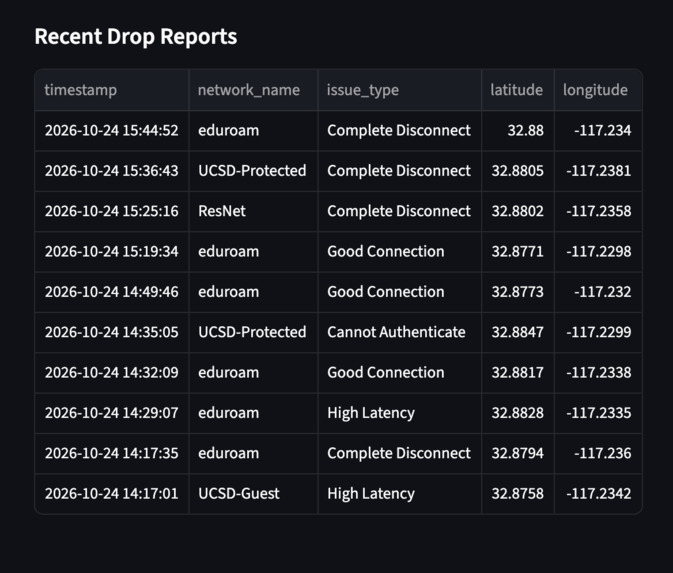Select longitude value -117.2335
The width and height of the screenshot is (673, 573).
pyautogui.click(x=598, y=413)
